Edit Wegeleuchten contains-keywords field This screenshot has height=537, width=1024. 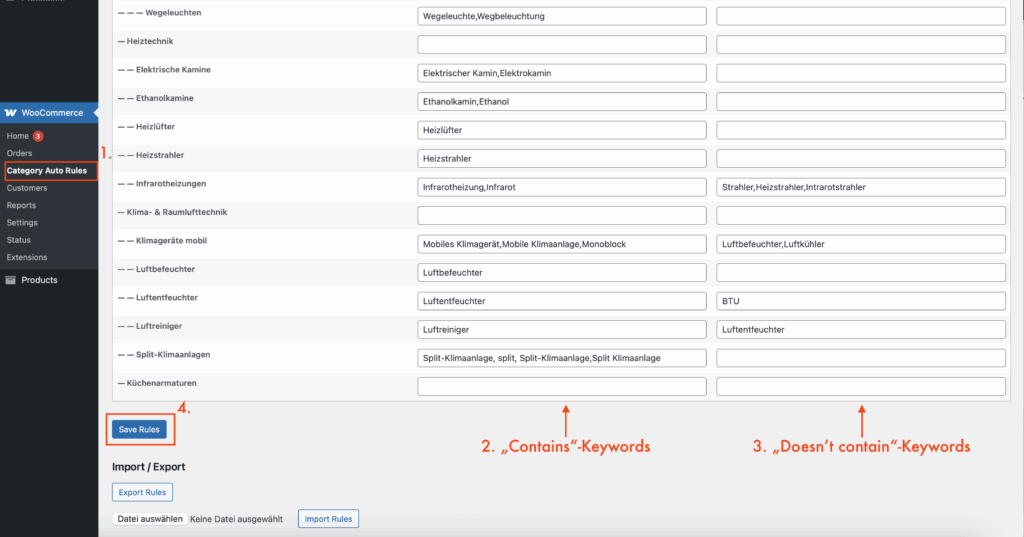click(562, 16)
